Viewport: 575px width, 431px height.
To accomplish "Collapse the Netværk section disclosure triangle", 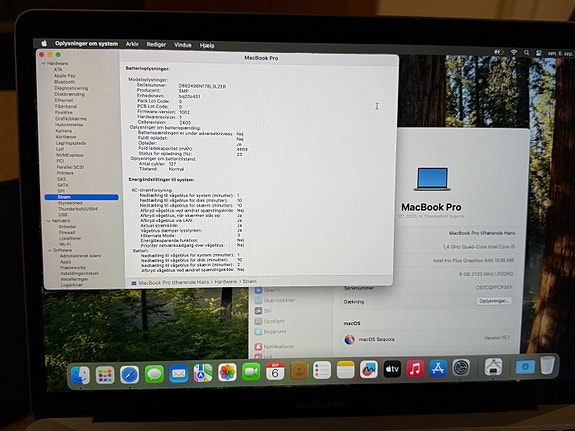I will coord(49,221).
